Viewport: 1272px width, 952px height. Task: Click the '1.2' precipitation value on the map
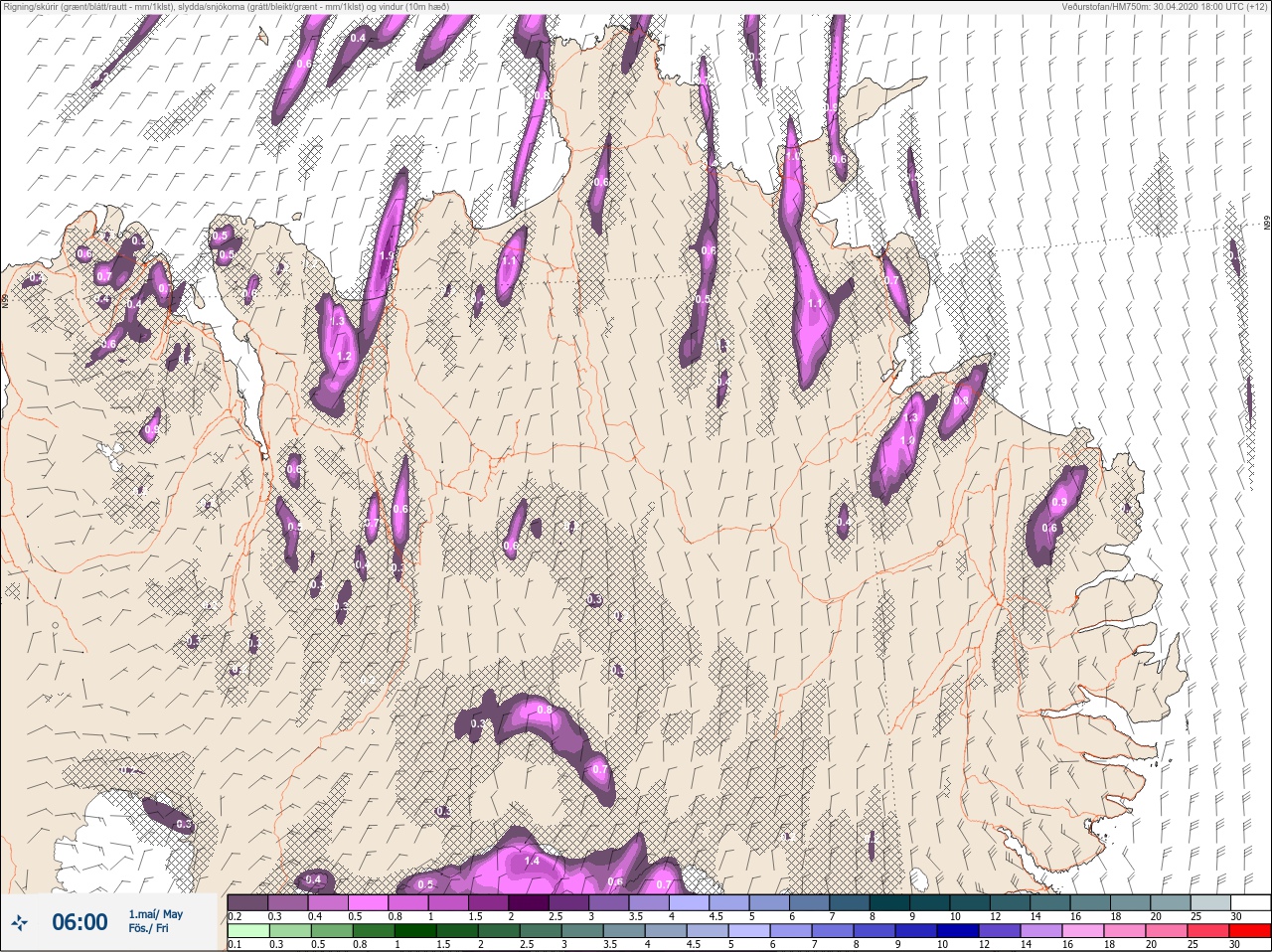pyautogui.click(x=345, y=356)
